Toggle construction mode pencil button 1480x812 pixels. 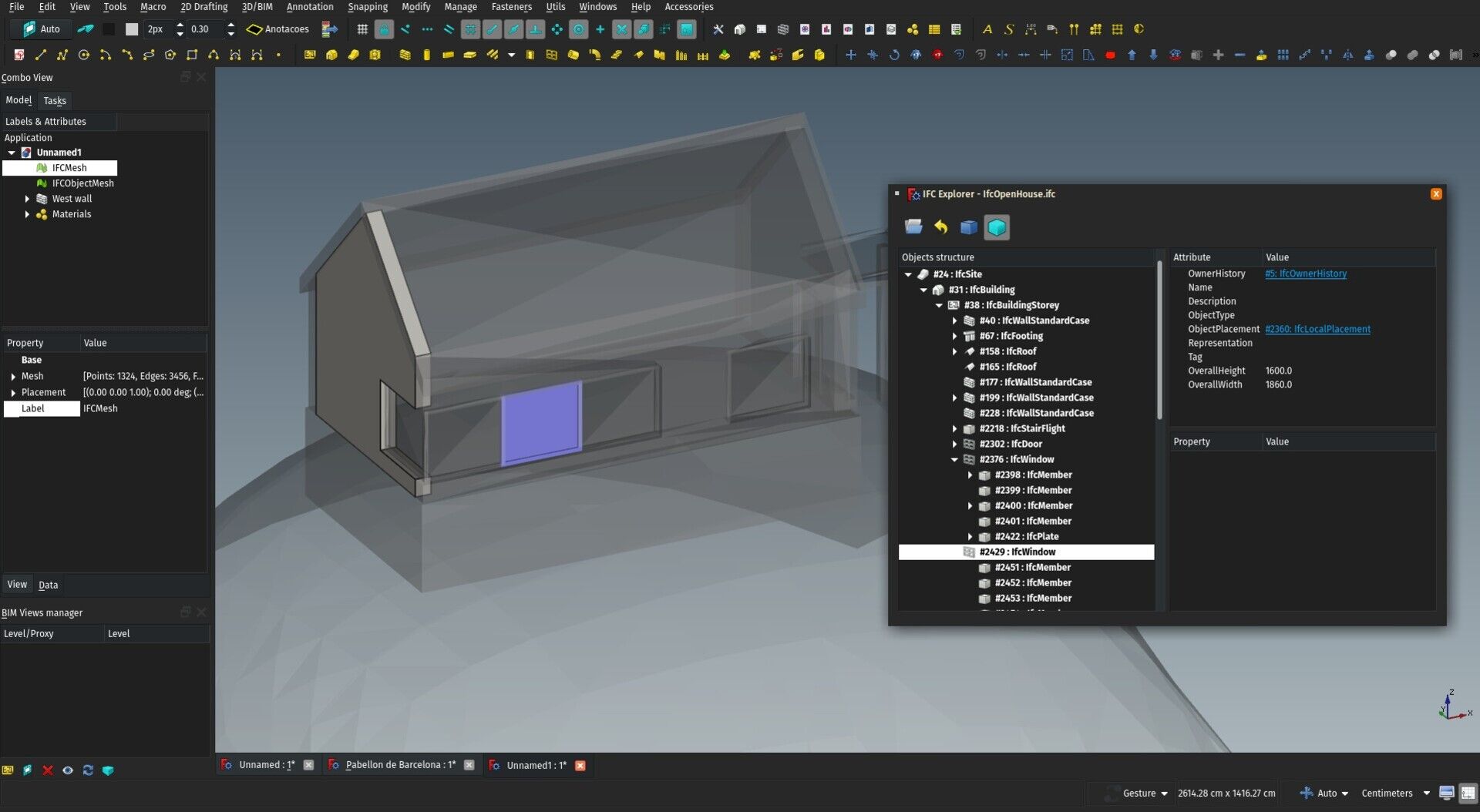click(86, 29)
